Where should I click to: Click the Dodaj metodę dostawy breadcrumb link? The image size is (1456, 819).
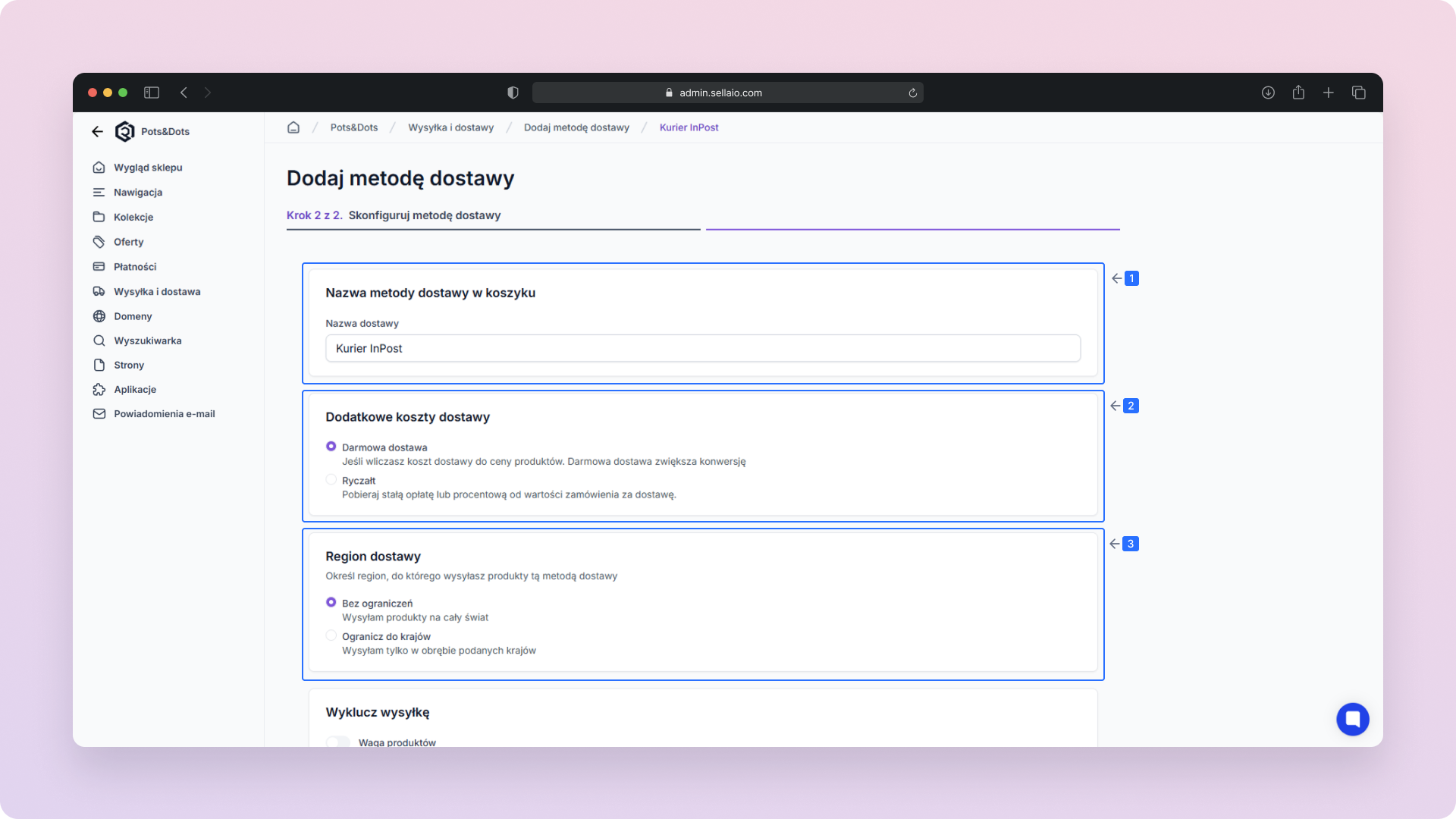576,127
